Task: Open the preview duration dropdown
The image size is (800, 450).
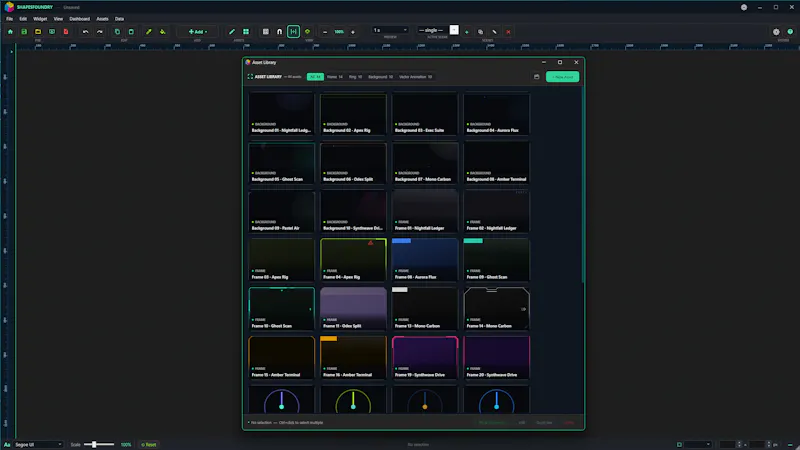Action: 390,30
